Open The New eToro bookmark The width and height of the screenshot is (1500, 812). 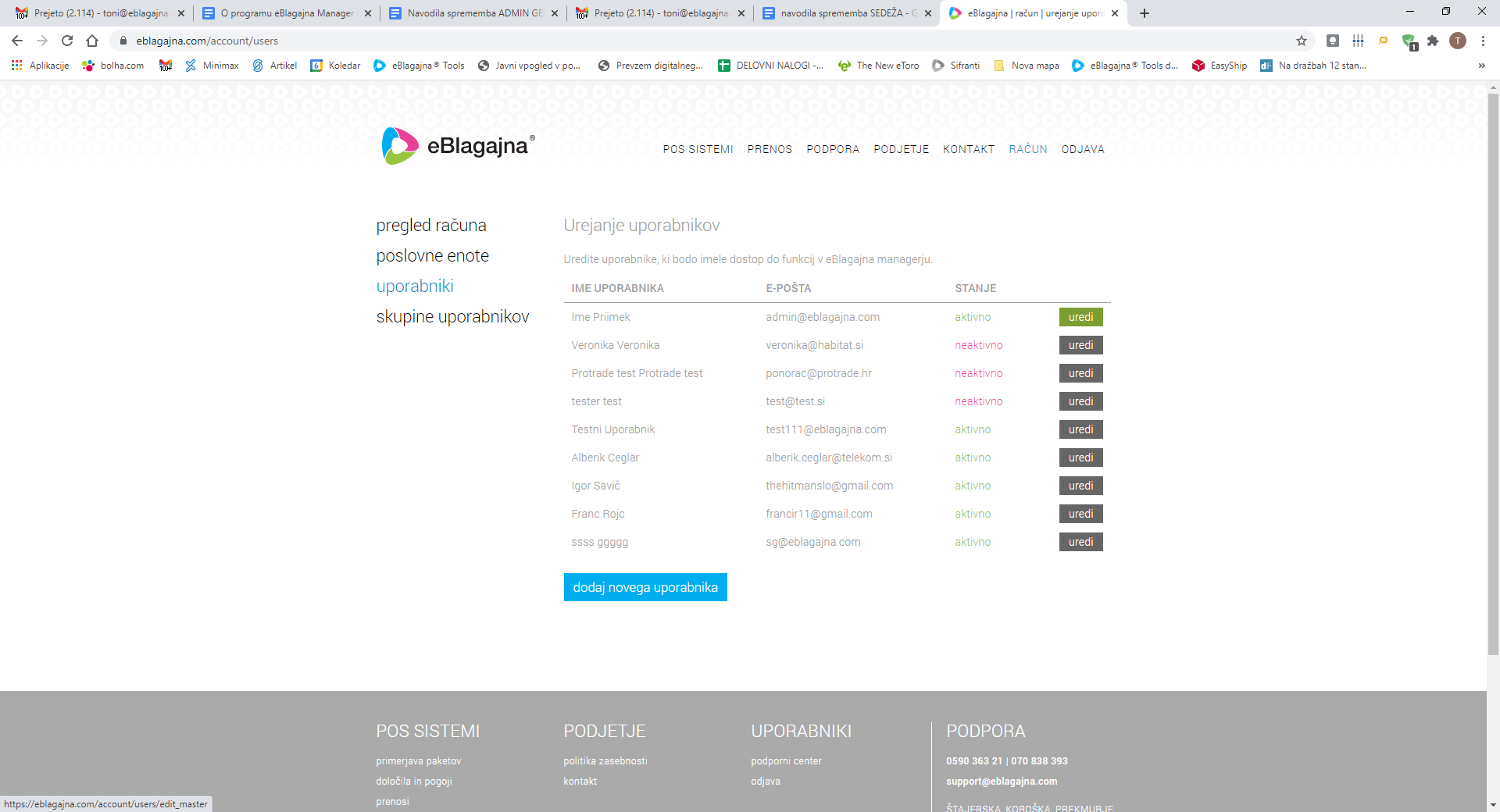pos(879,66)
